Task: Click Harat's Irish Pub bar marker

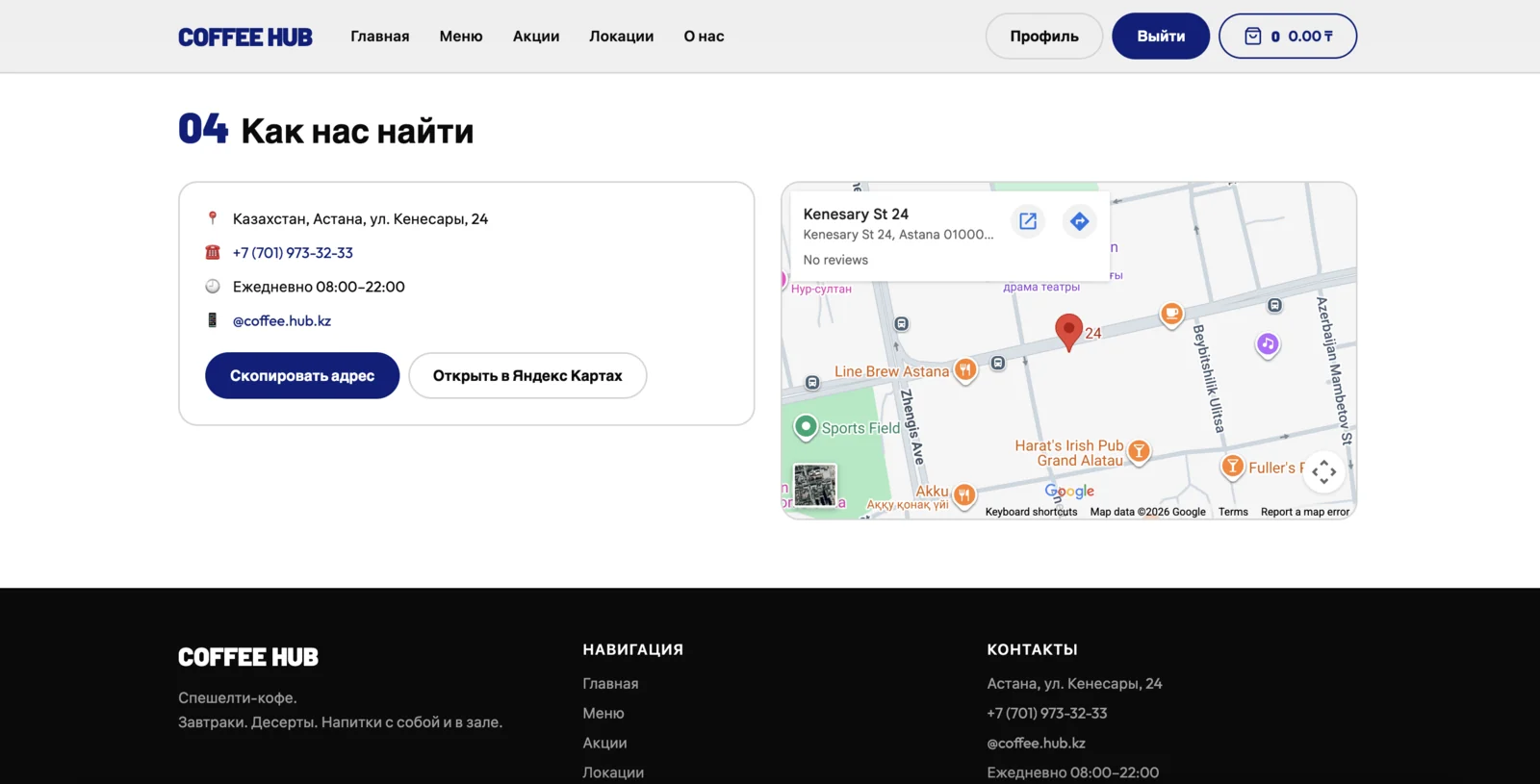Action: (x=1139, y=450)
